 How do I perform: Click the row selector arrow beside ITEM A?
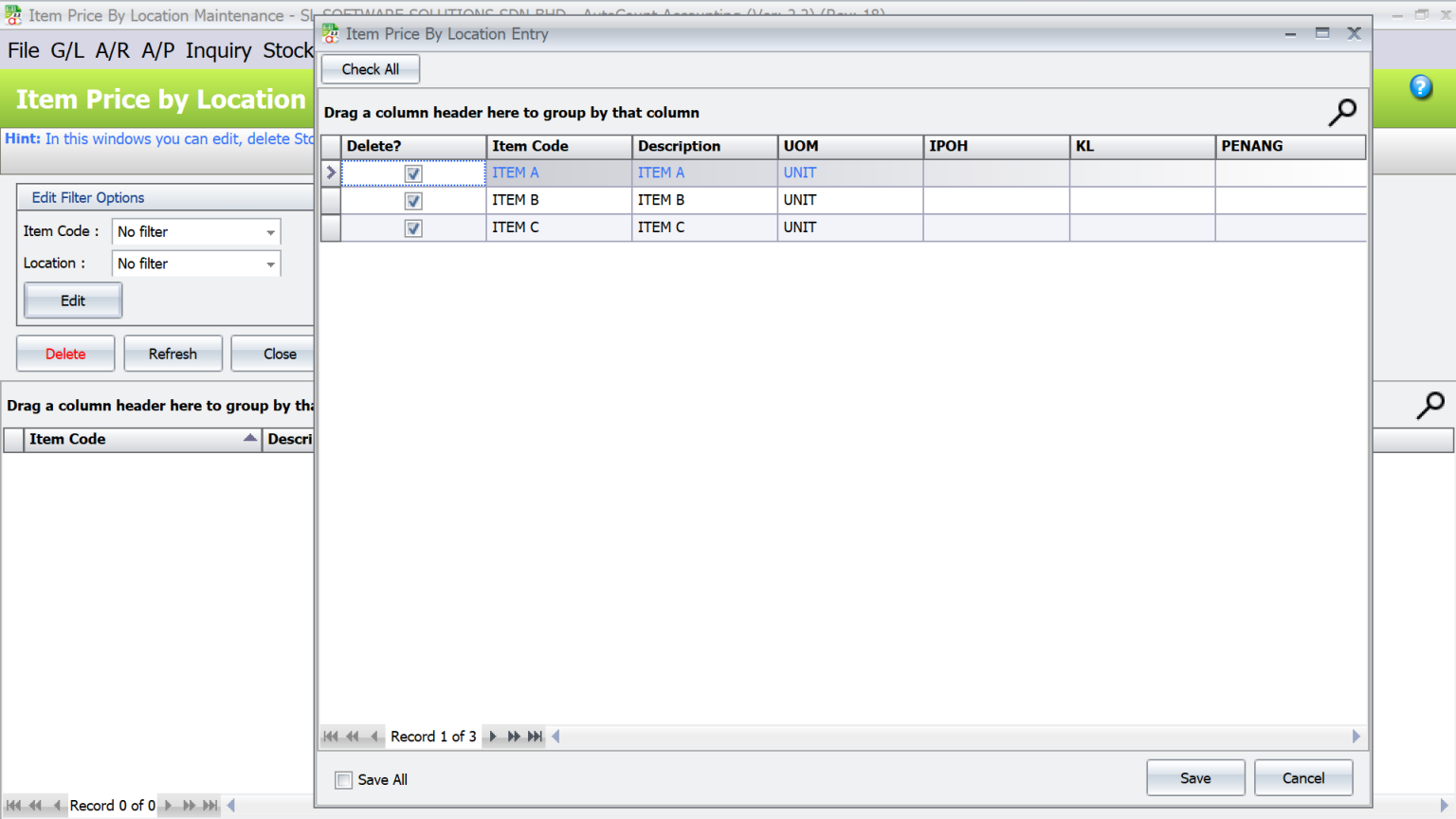click(x=330, y=173)
